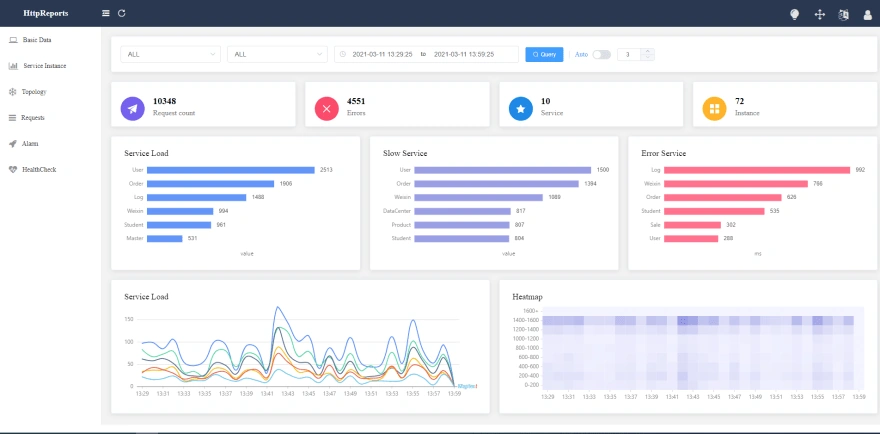Image resolution: width=880 pixels, height=434 pixels.
Task: Click the refresh interval number field
Action: (x=630, y=54)
